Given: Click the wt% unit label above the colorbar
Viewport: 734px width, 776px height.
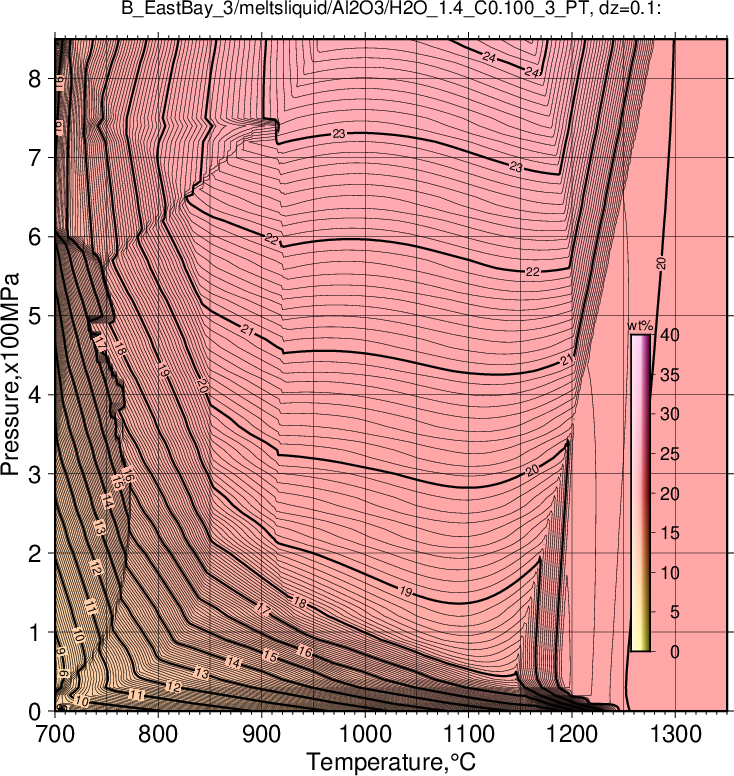Looking at the screenshot, I should coord(640,326).
